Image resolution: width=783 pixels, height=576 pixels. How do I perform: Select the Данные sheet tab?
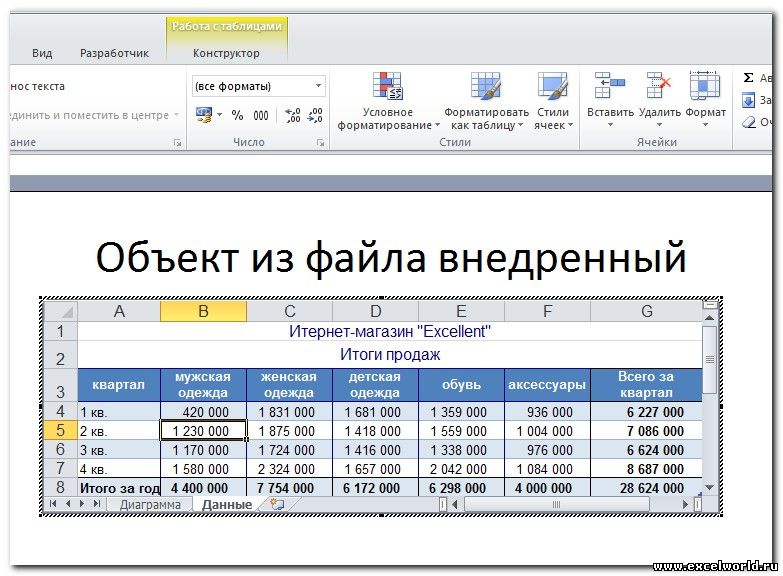pyautogui.click(x=227, y=505)
